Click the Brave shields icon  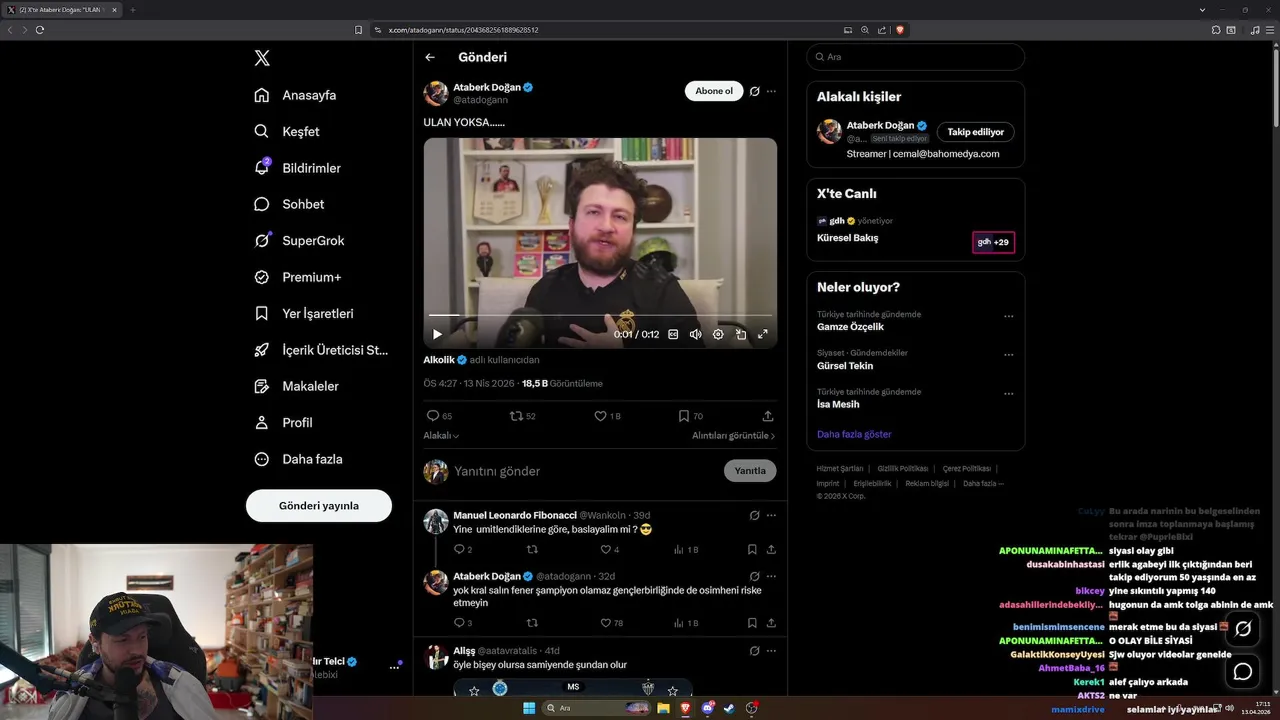click(900, 30)
